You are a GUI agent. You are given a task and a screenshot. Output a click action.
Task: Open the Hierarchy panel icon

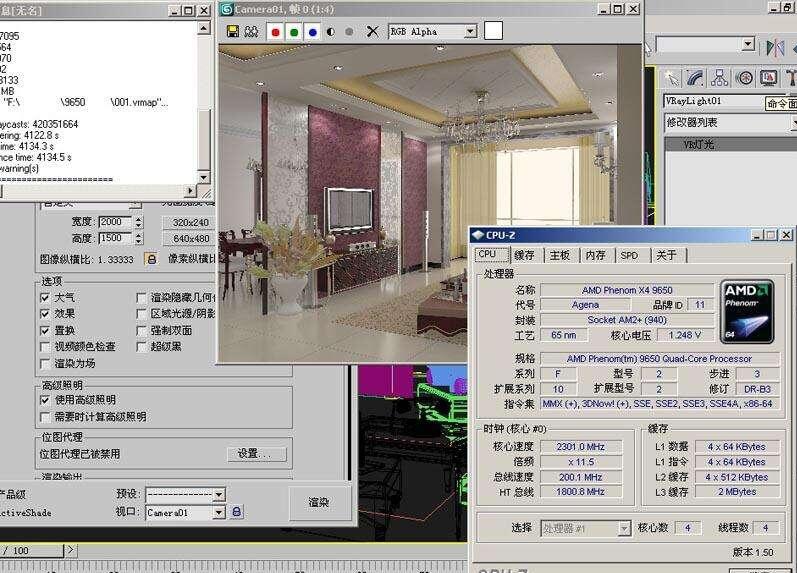point(719,78)
